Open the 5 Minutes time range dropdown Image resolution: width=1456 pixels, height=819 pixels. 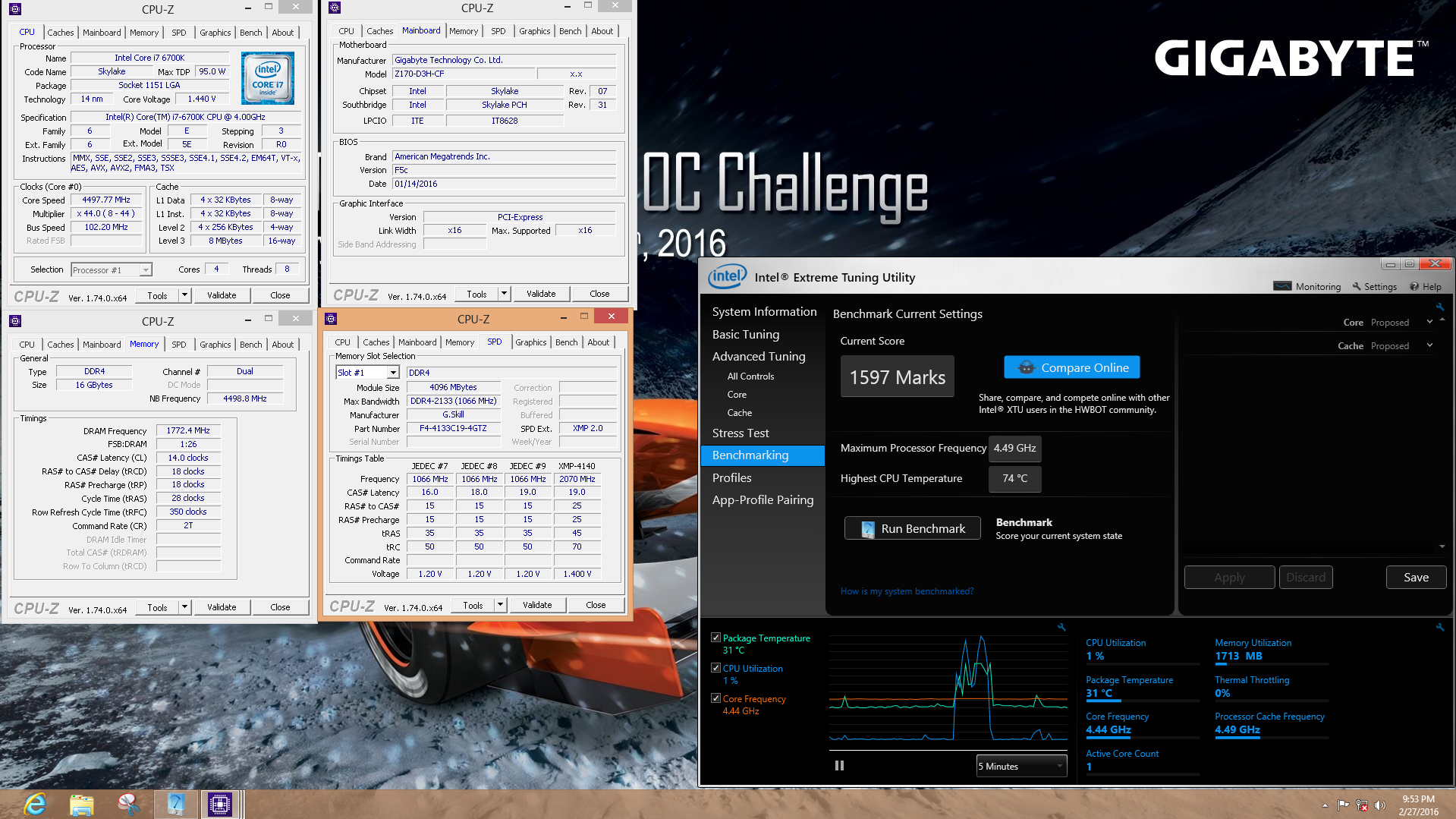[1021, 766]
